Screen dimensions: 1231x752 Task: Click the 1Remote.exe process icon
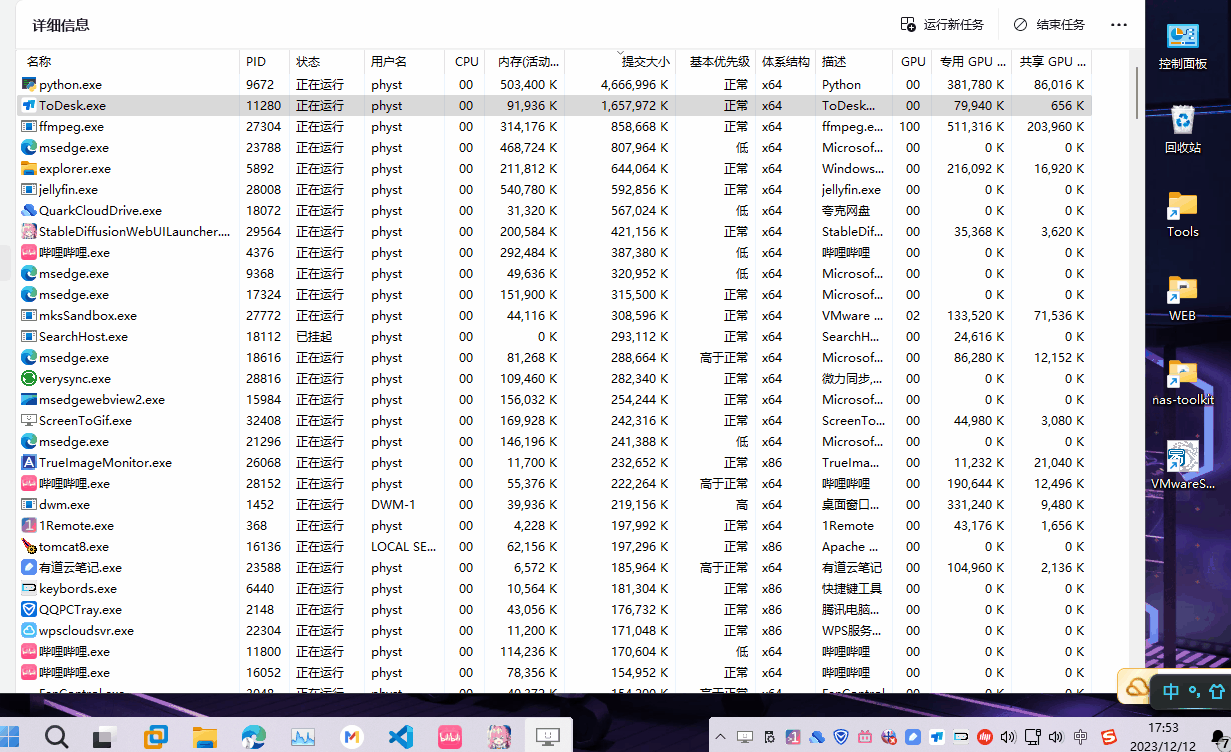pos(29,526)
